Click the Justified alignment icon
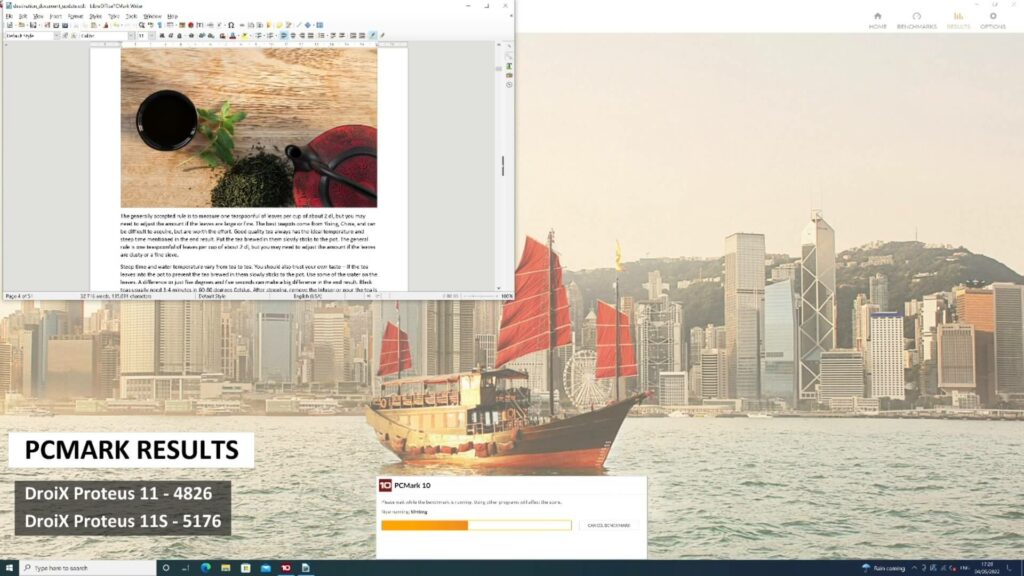 (311, 36)
